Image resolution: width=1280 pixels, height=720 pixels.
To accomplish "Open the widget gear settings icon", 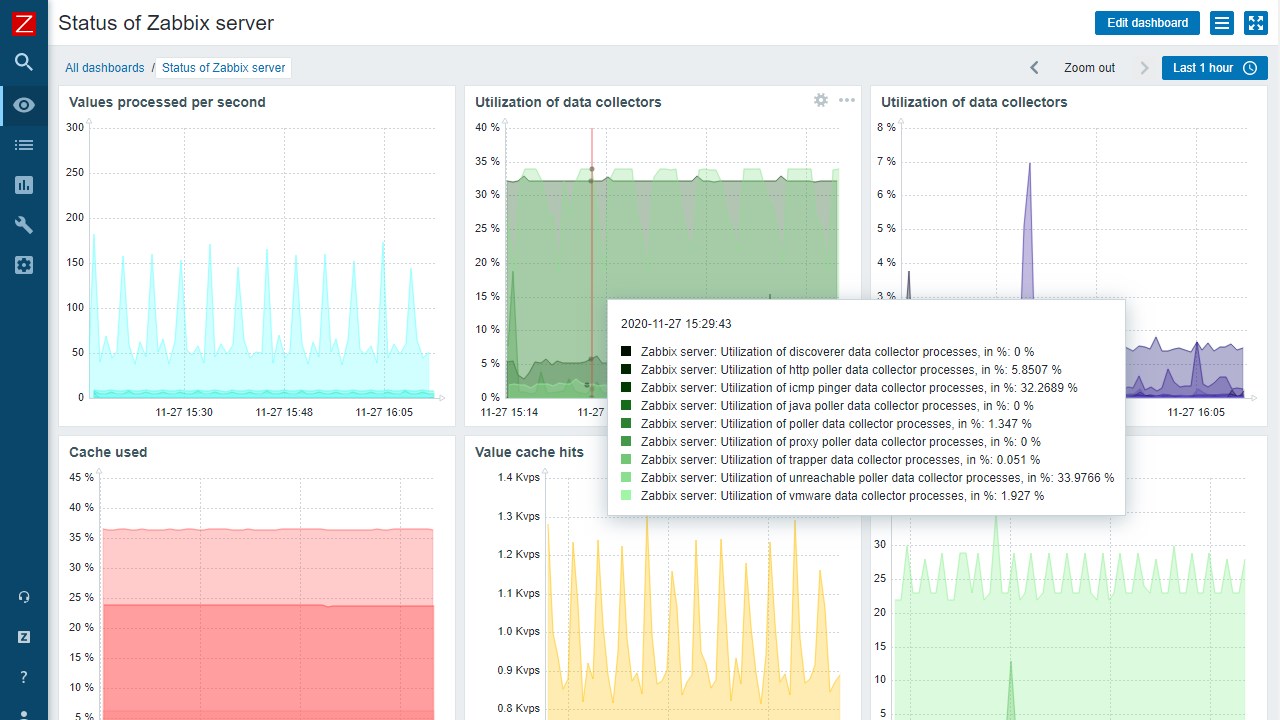I will click(x=821, y=100).
